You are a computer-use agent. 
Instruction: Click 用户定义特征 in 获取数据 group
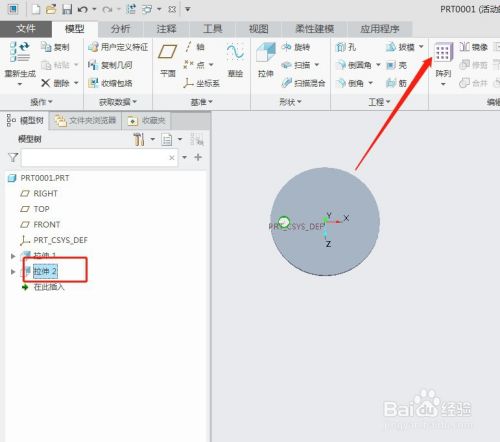pyautogui.click(x=118, y=47)
